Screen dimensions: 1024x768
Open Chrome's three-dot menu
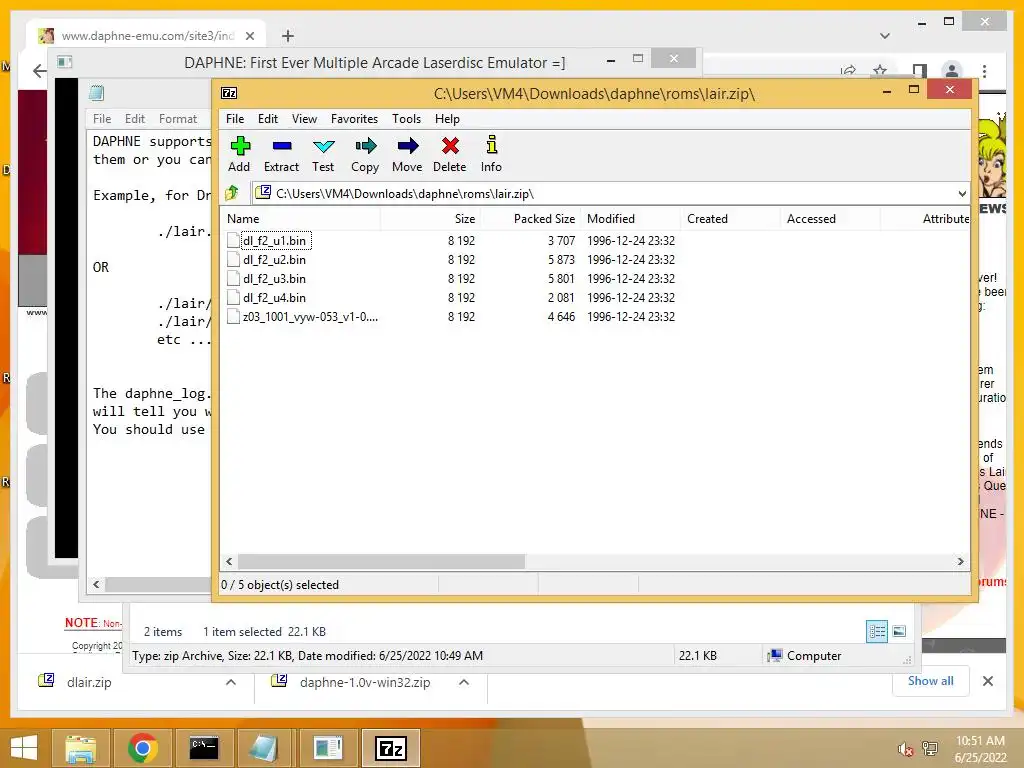[984, 71]
